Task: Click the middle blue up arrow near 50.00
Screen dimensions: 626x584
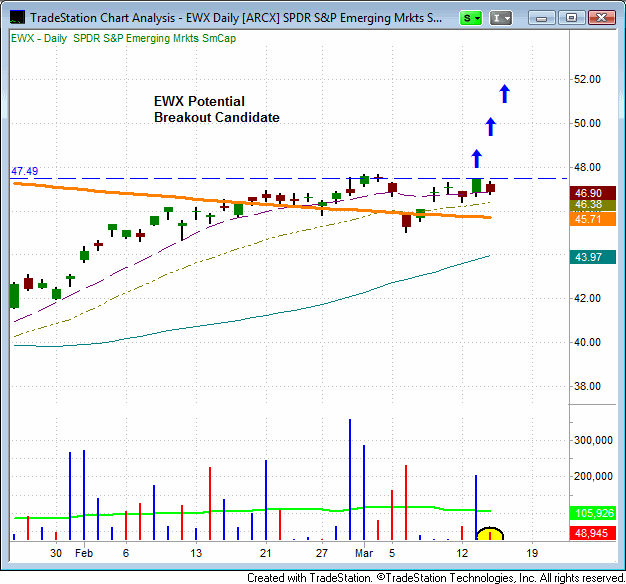Action: [x=490, y=126]
